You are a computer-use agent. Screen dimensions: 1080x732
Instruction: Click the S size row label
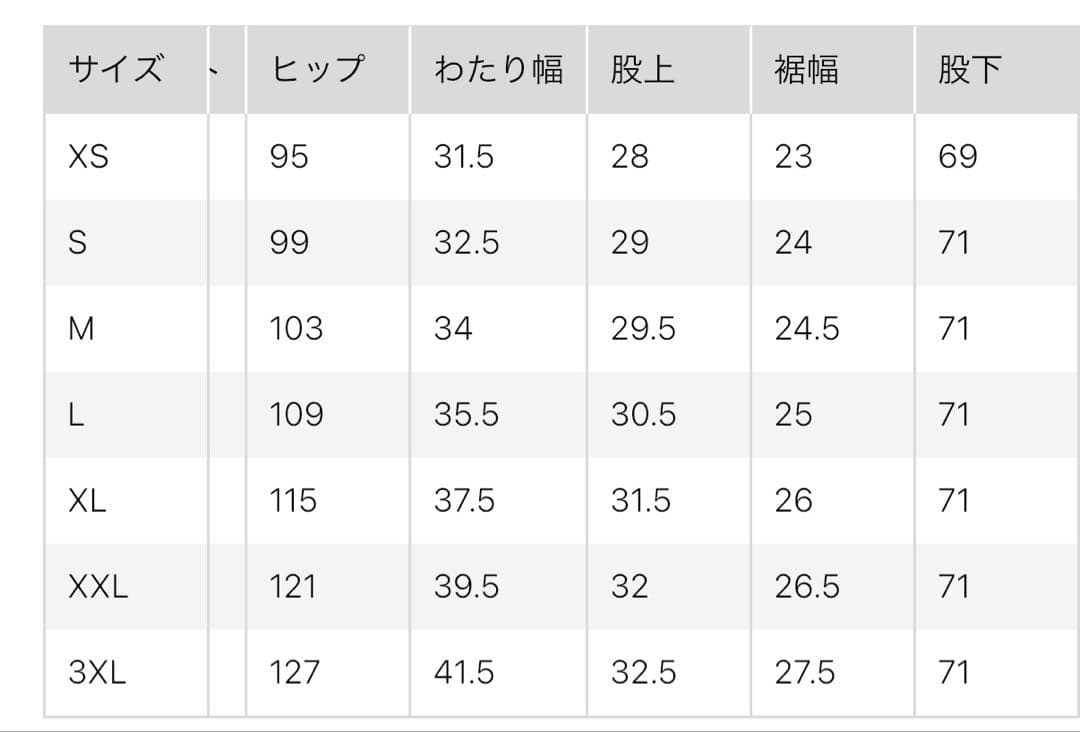coord(77,243)
